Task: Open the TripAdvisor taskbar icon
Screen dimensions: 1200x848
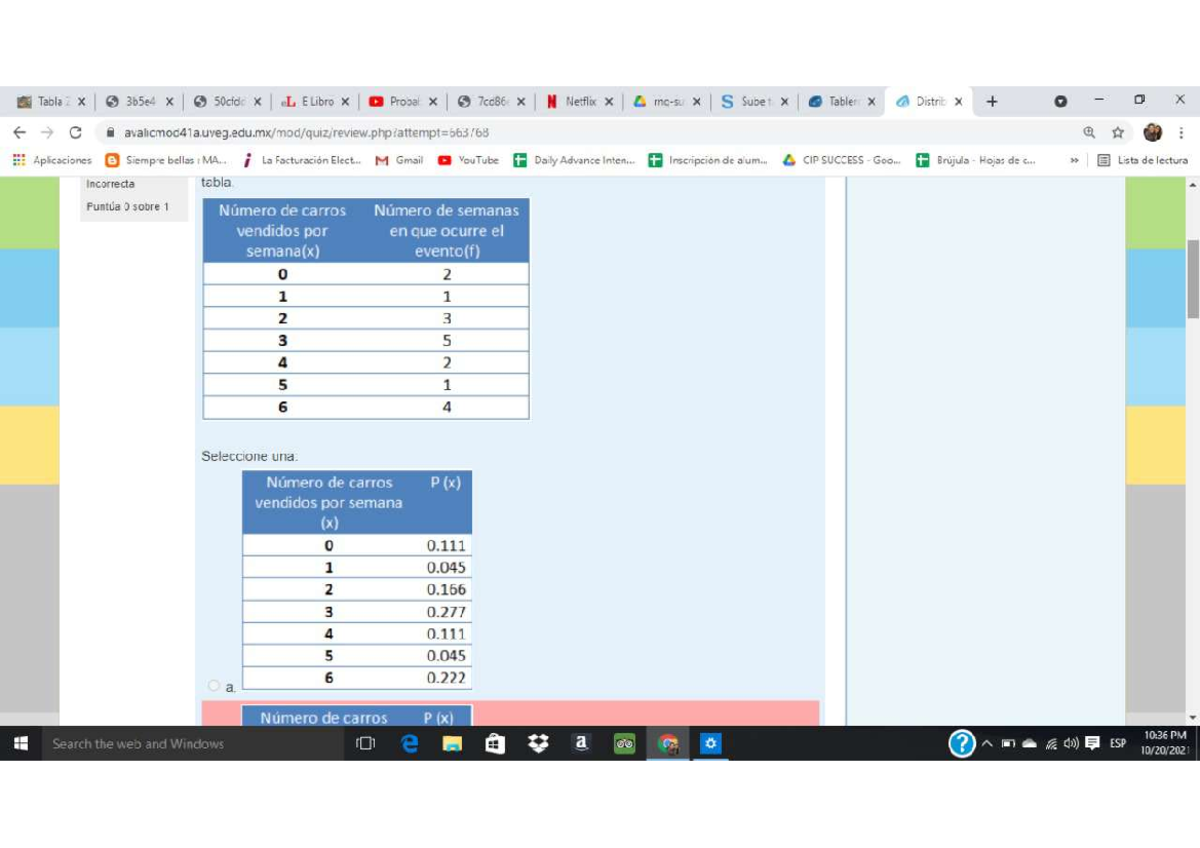Action: (x=625, y=744)
